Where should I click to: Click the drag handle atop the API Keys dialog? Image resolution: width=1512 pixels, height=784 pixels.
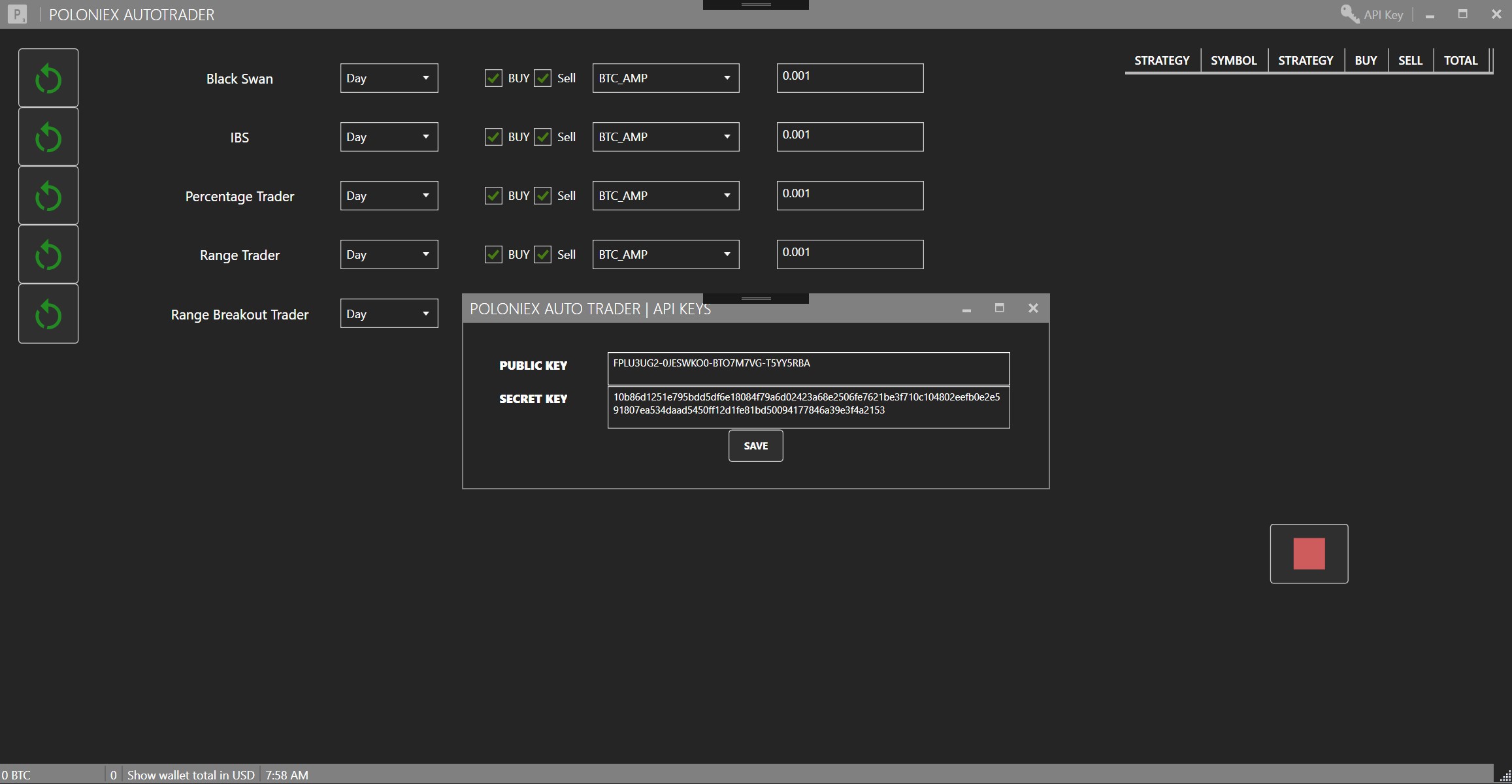pos(756,299)
